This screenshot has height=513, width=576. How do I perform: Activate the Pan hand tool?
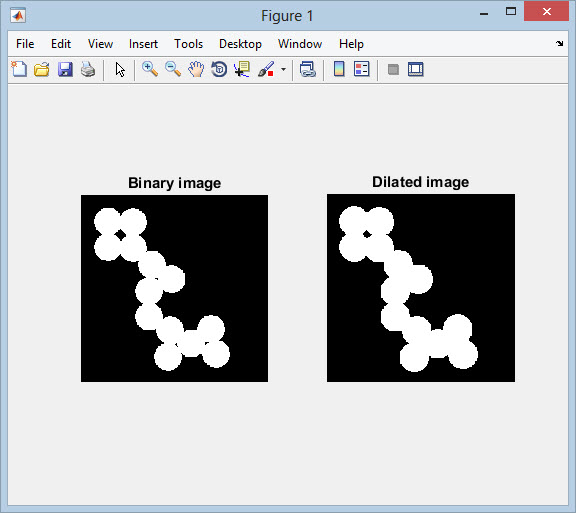(x=196, y=69)
